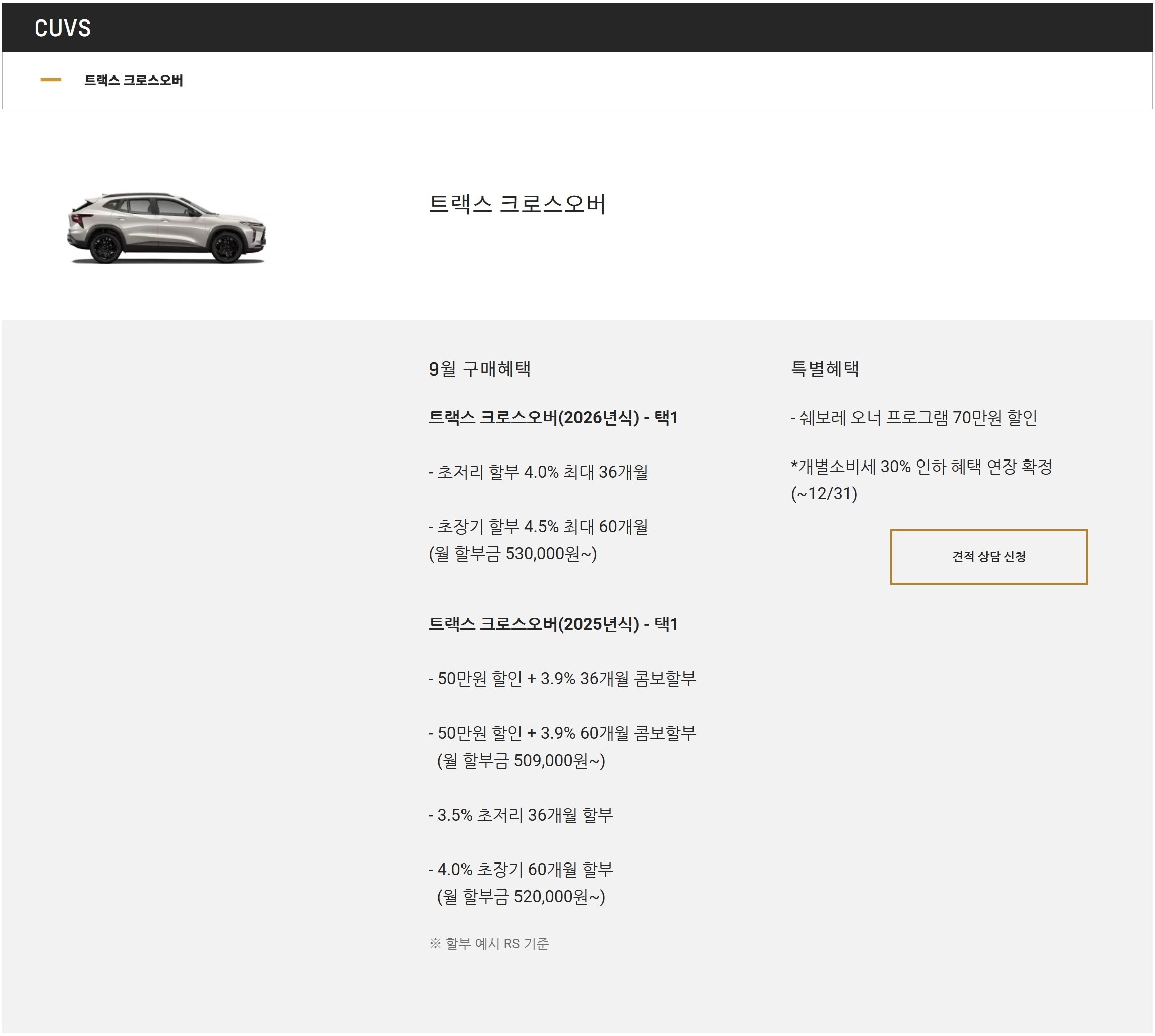Click the 특별혜택 heading

tap(824, 369)
